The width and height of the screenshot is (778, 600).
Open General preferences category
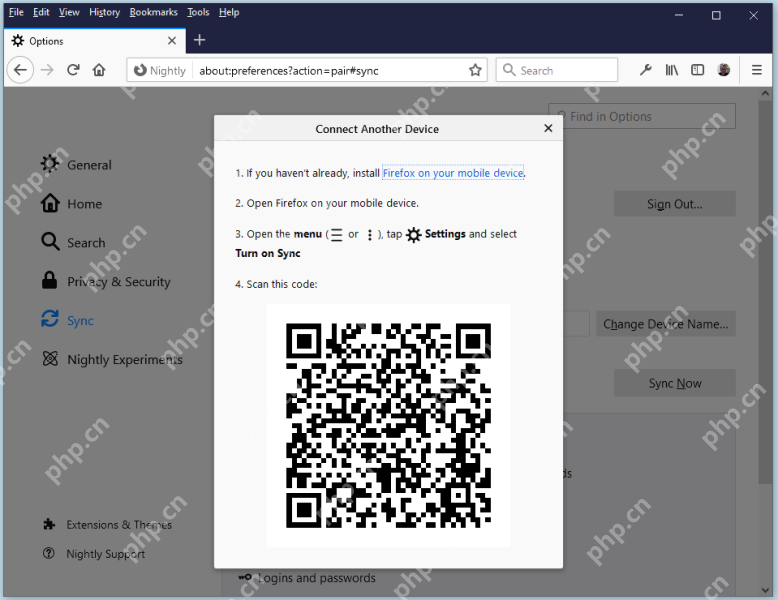click(x=77, y=165)
